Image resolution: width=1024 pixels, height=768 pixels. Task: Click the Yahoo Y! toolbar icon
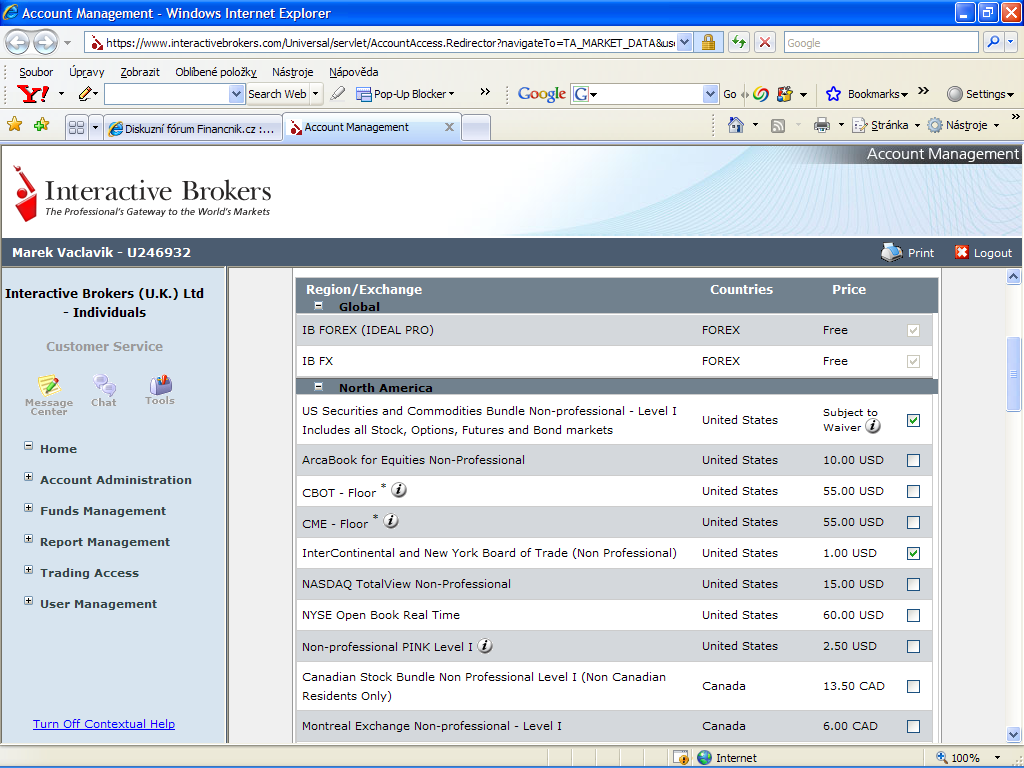pos(33,93)
